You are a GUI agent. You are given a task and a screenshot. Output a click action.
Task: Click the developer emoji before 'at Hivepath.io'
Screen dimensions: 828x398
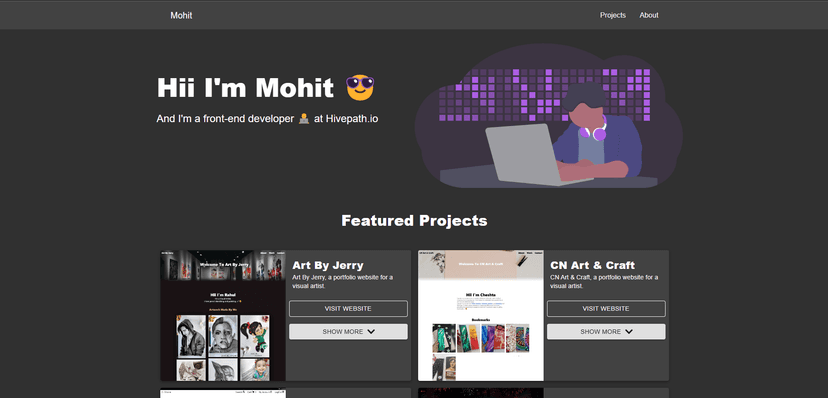coord(304,119)
